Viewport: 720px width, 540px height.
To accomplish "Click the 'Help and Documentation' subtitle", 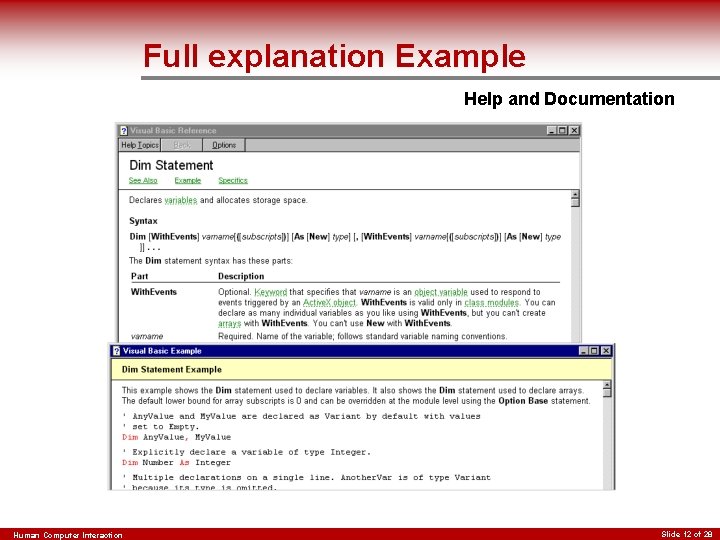I will [569, 99].
